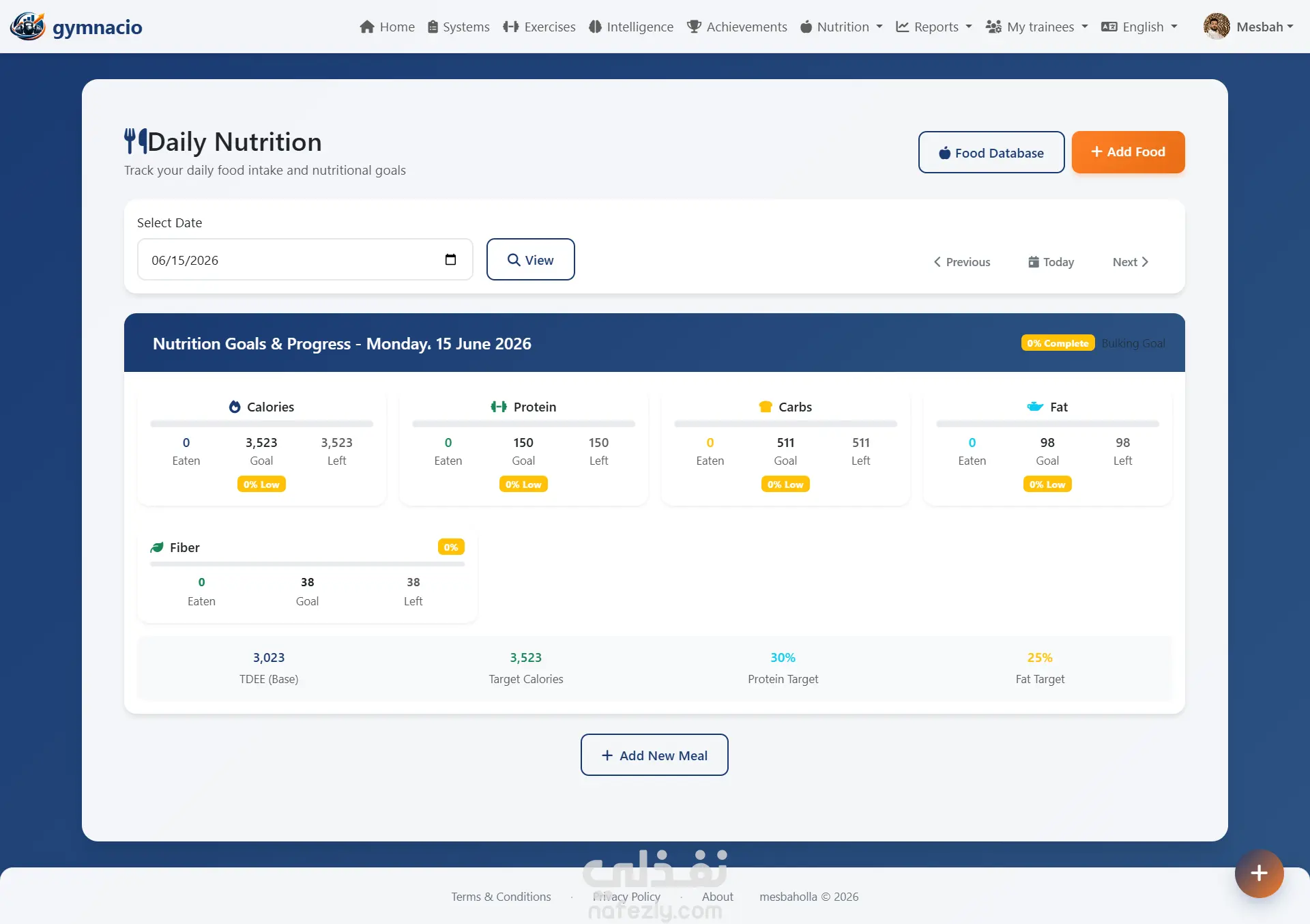Expand the Reports dropdown menu
Viewport: 1310px width, 924px height.
pos(933,27)
